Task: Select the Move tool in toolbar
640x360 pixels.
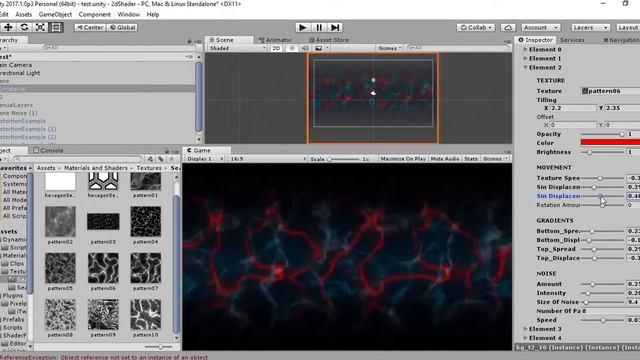Action: [8, 27]
